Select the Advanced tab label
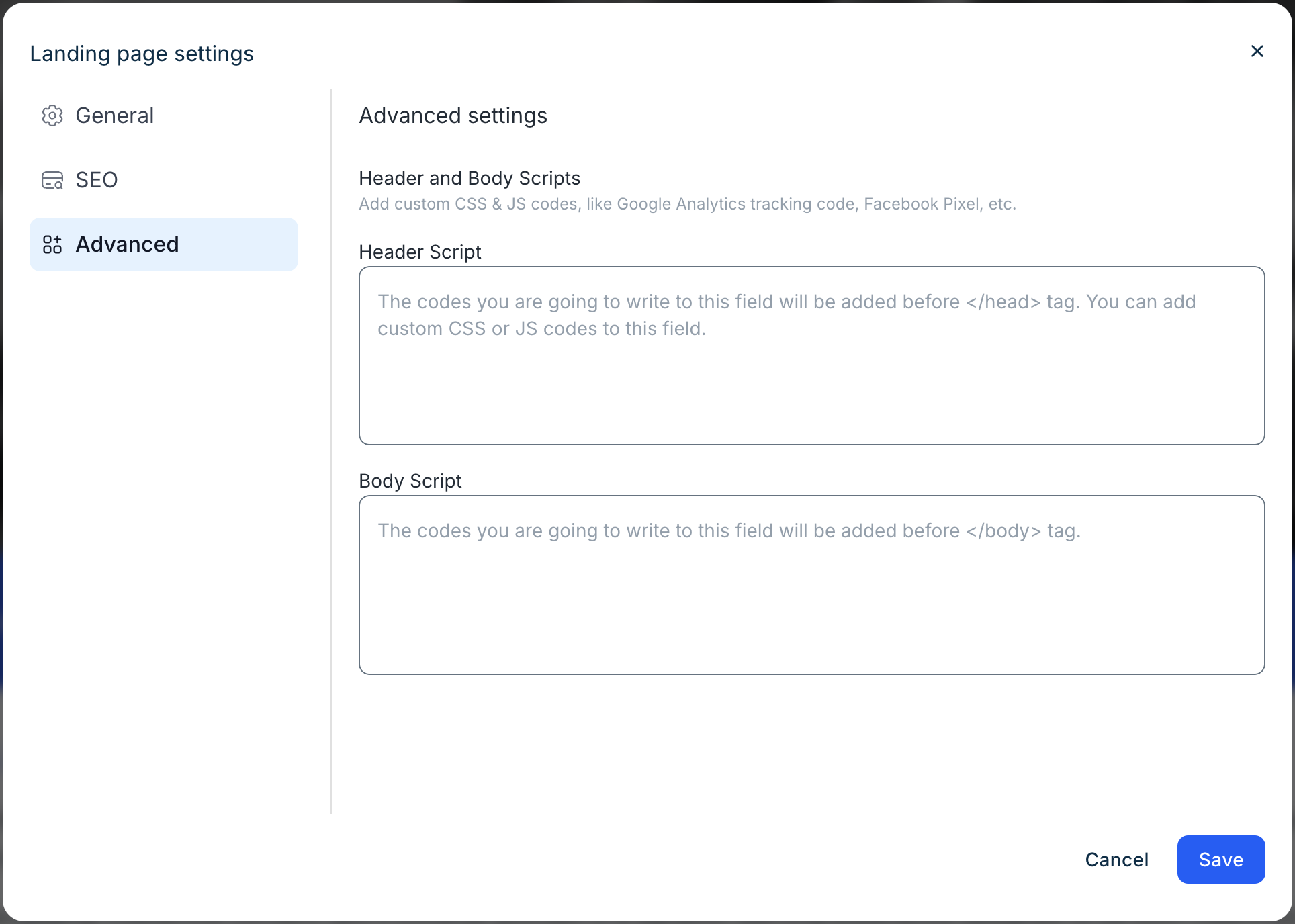Image resolution: width=1295 pixels, height=924 pixels. click(x=128, y=244)
